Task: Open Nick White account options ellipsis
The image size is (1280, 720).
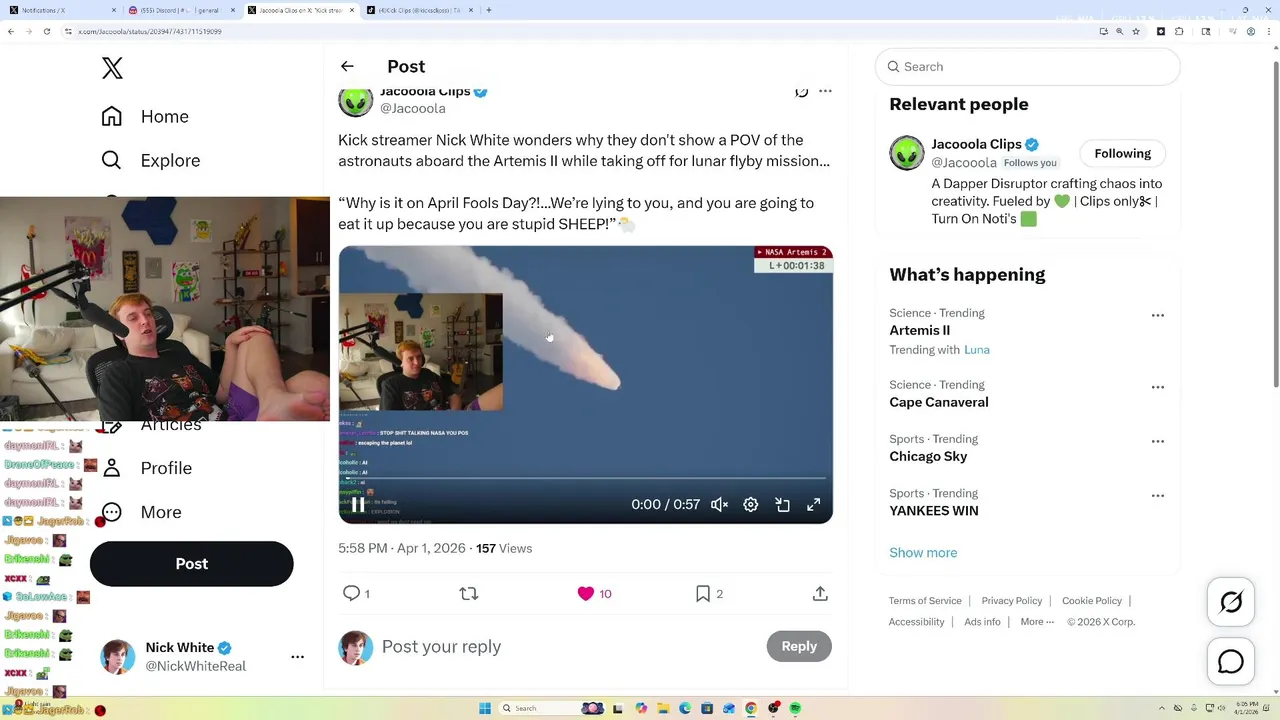Action: pos(297,657)
